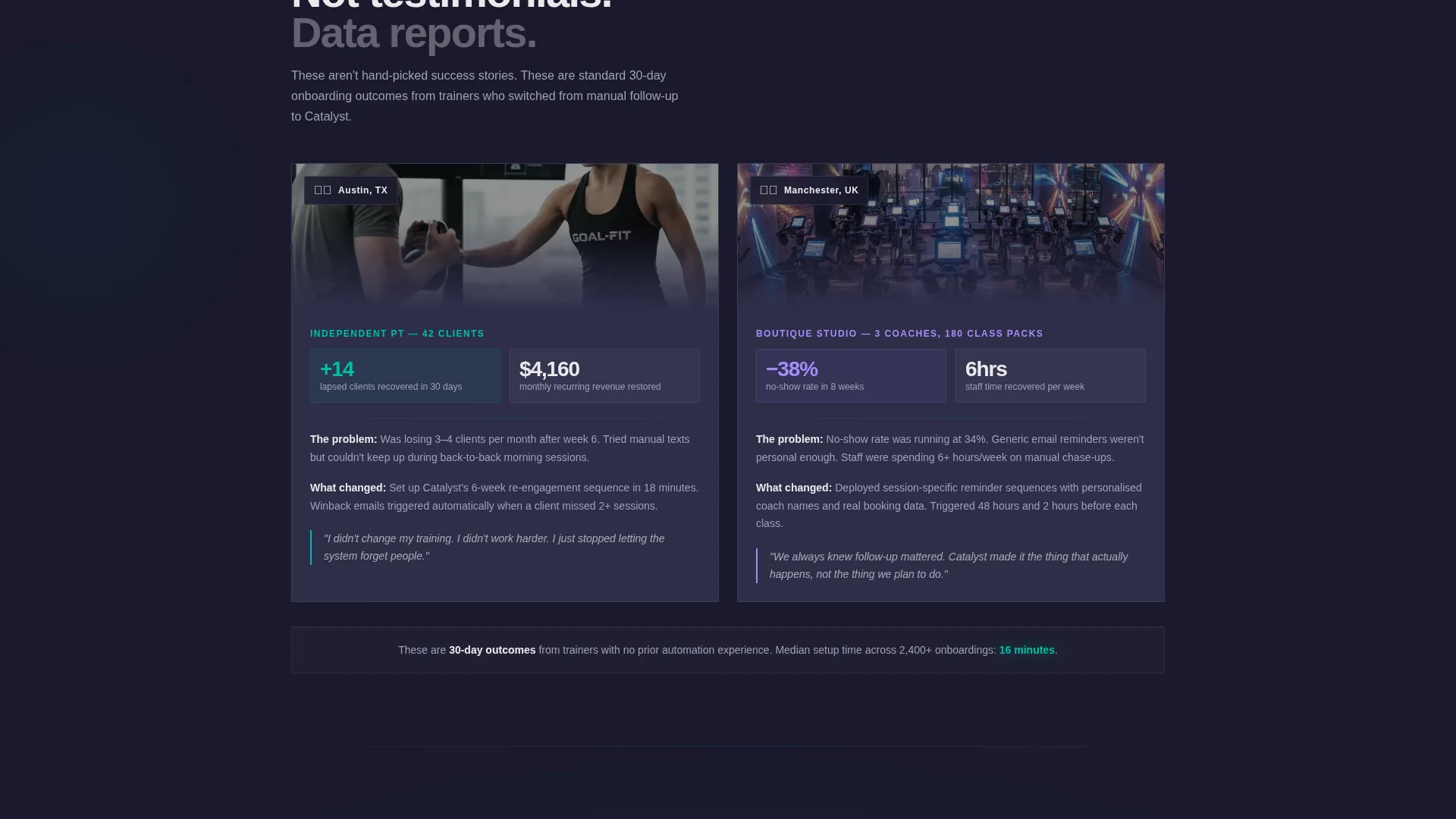
Task: Click 'monthly recurring revenue restored' caption
Action: (x=590, y=387)
